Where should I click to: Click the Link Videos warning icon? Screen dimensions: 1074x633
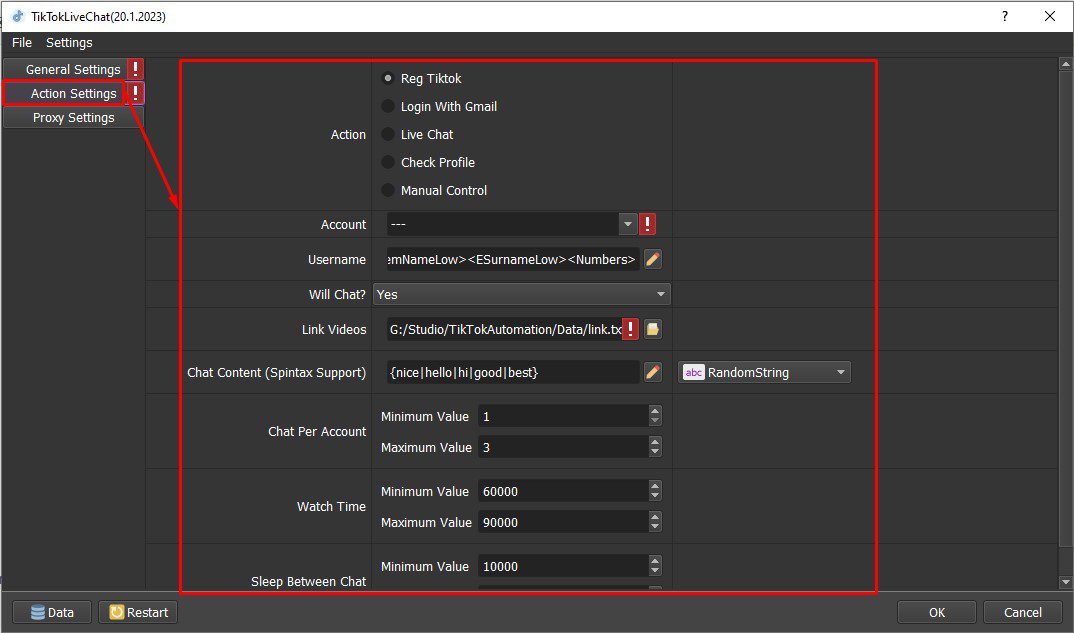(630, 329)
